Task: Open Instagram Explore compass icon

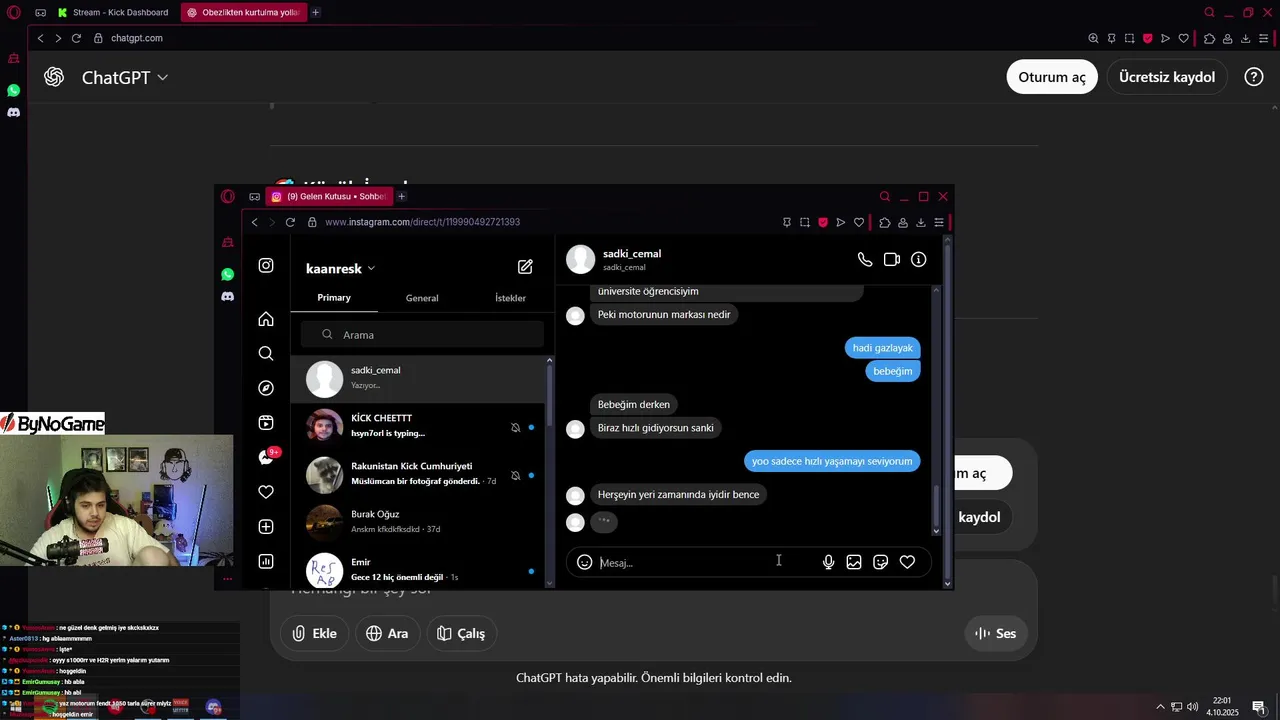Action: (266, 388)
